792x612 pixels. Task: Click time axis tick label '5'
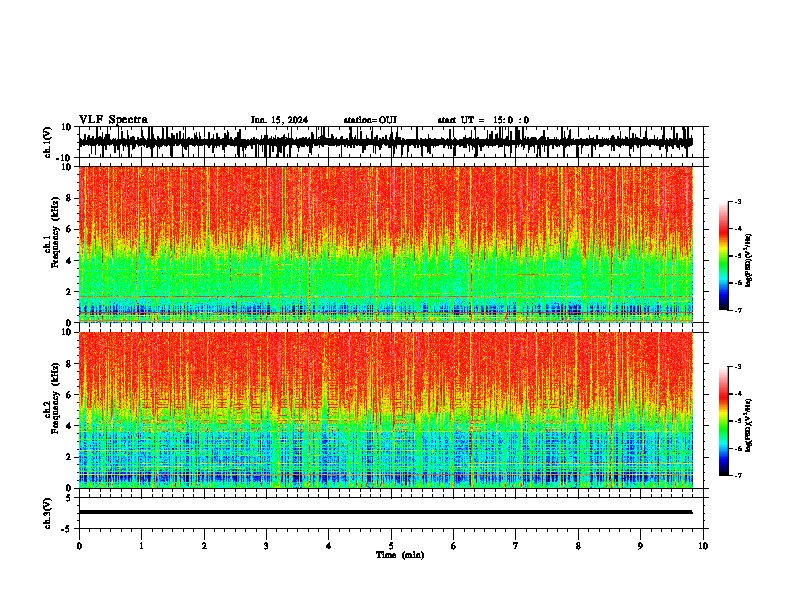coord(391,546)
